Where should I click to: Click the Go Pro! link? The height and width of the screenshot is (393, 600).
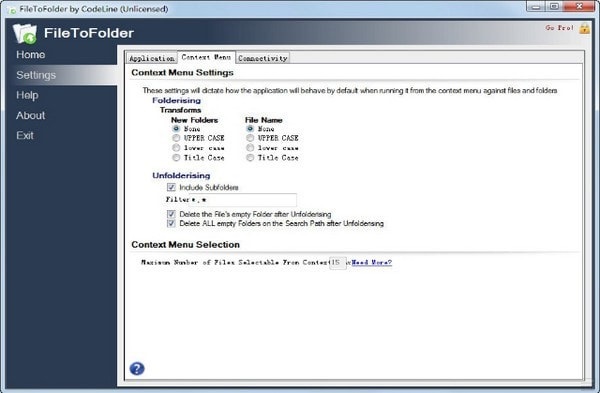(x=559, y=28)
